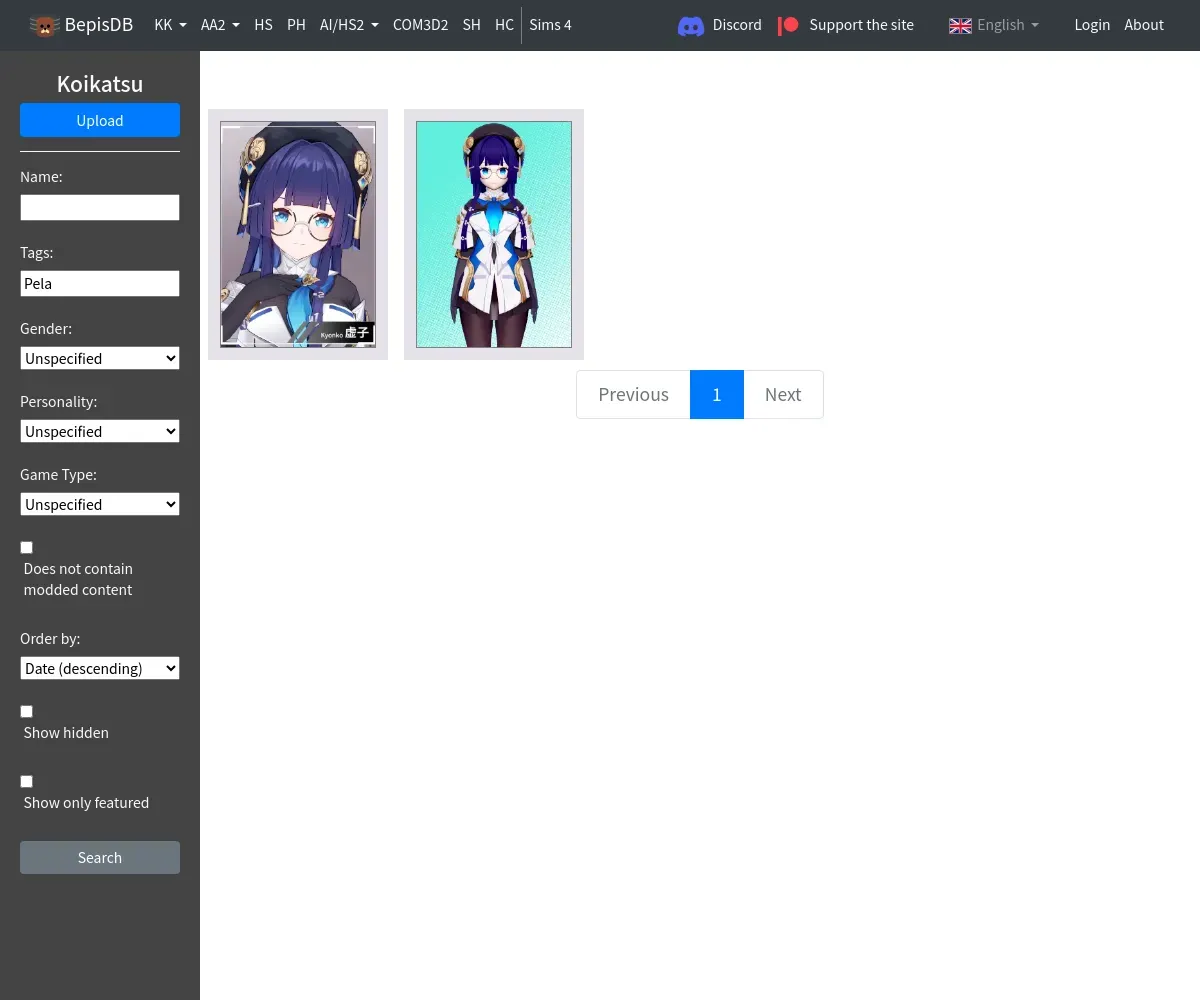
Task: Click the Next pagination button
Action: (783, 394)
